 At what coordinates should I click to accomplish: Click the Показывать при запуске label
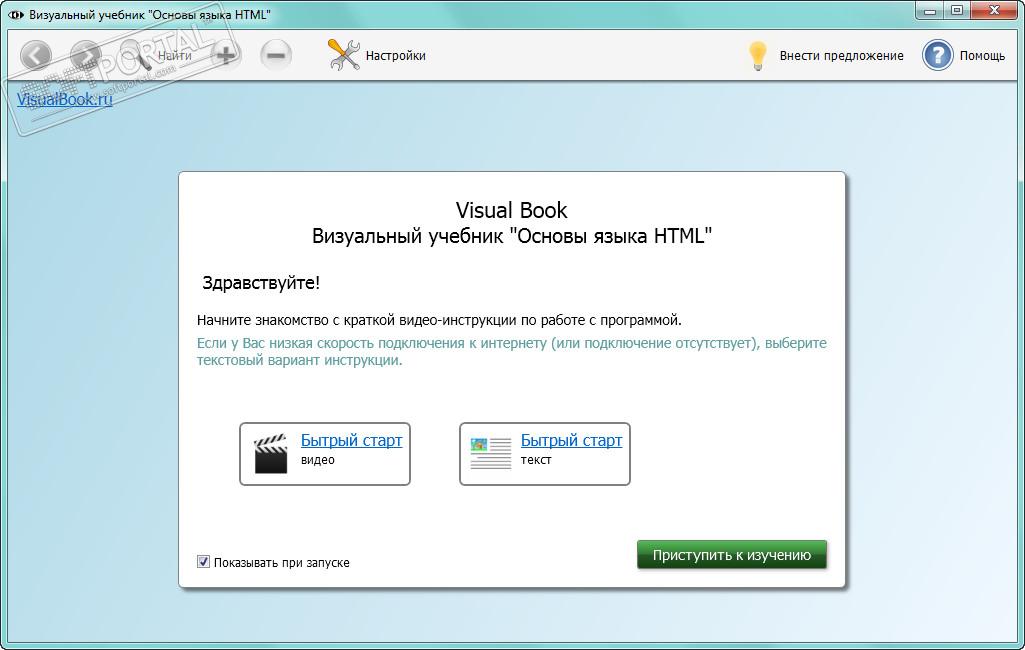pyautogui.click(x=282, y=562)
